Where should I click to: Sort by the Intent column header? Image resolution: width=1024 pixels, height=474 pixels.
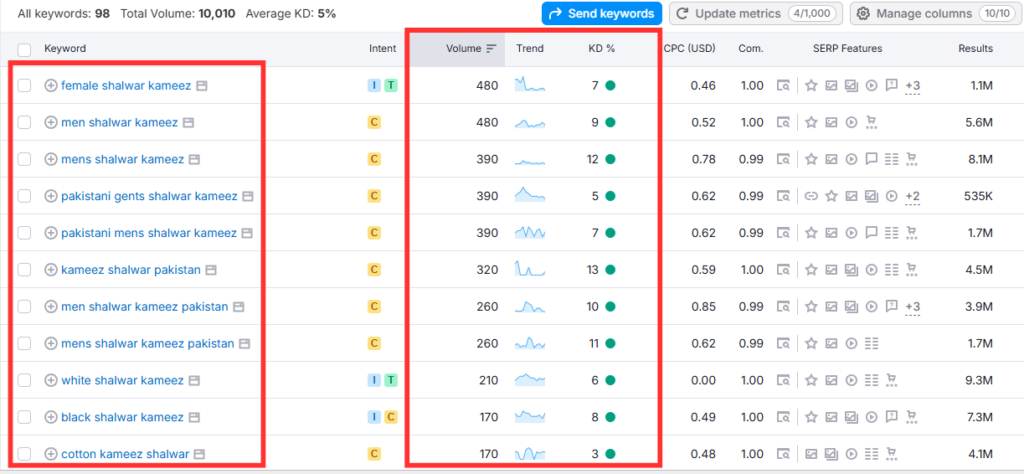pos(383,48)
